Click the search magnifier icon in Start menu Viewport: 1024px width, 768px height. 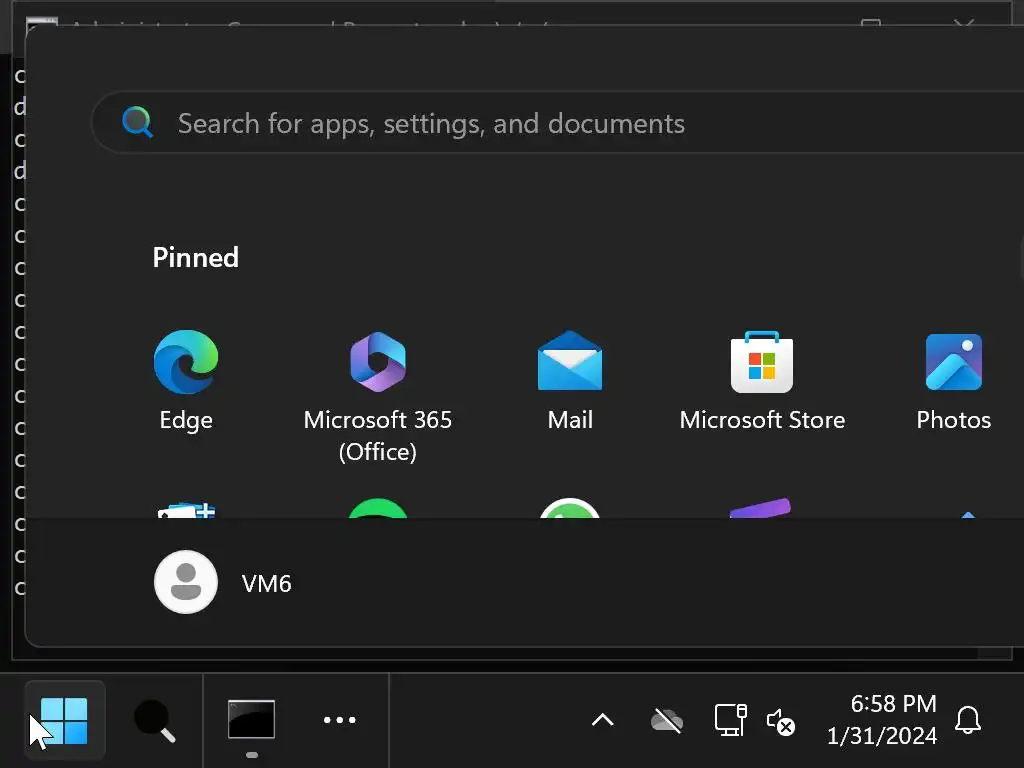[x=138, y=122]
